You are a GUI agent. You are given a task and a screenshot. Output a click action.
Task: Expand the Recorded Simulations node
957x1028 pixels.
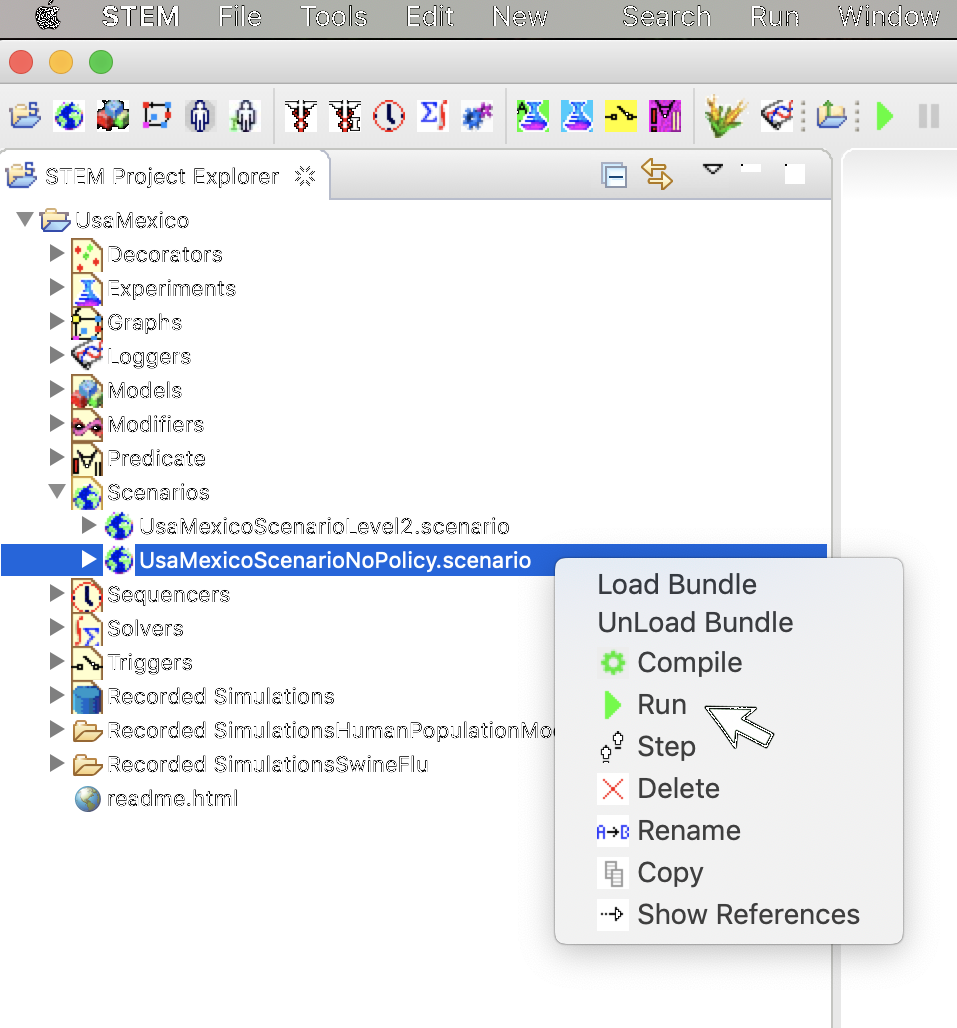point(57,696)
